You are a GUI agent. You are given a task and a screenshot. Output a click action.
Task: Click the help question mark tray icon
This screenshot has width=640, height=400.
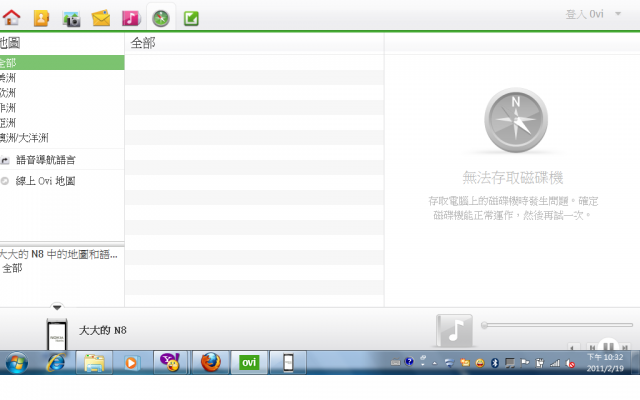[x=409, y=362]
